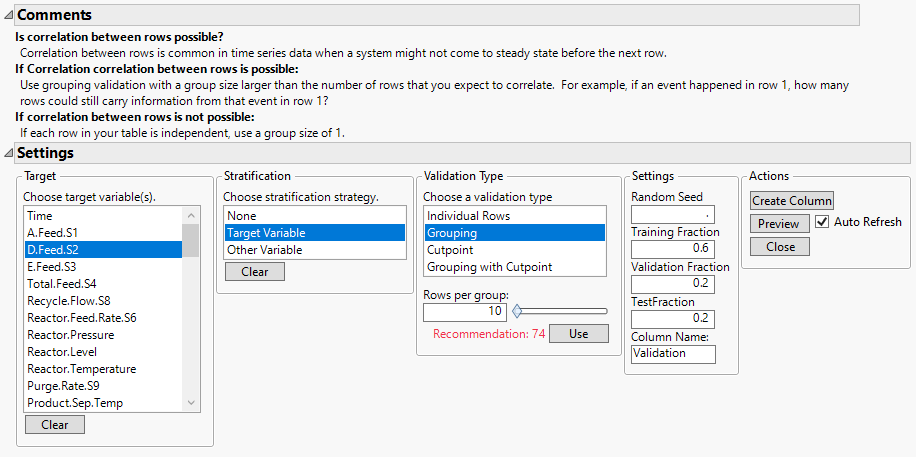Adjust the Rows per group slider
The height and width of the screenshot is (457, 916).
pos(517,311)
